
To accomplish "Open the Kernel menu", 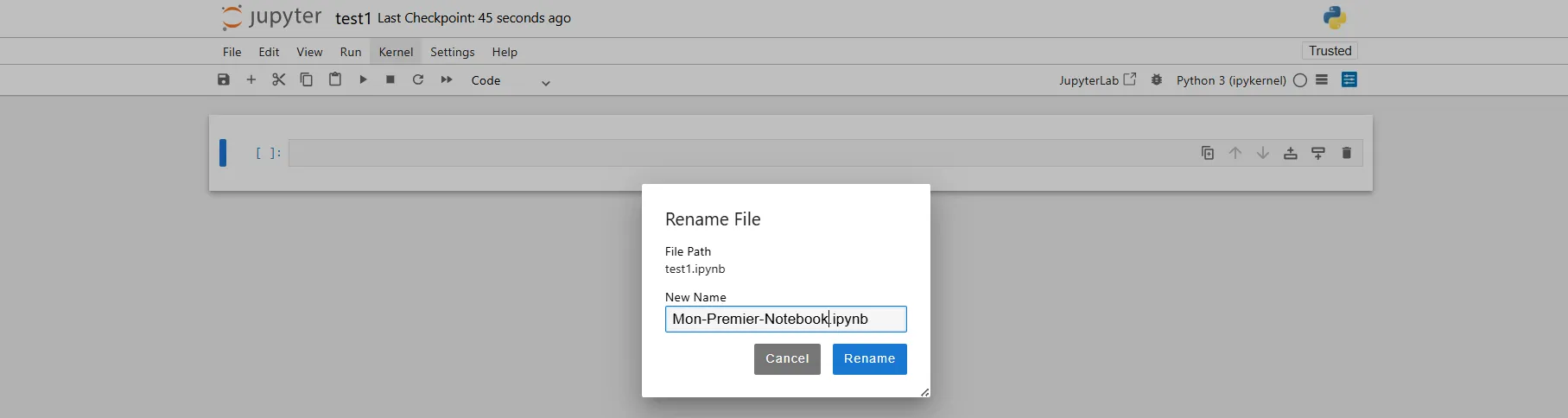I will point(396,52).
